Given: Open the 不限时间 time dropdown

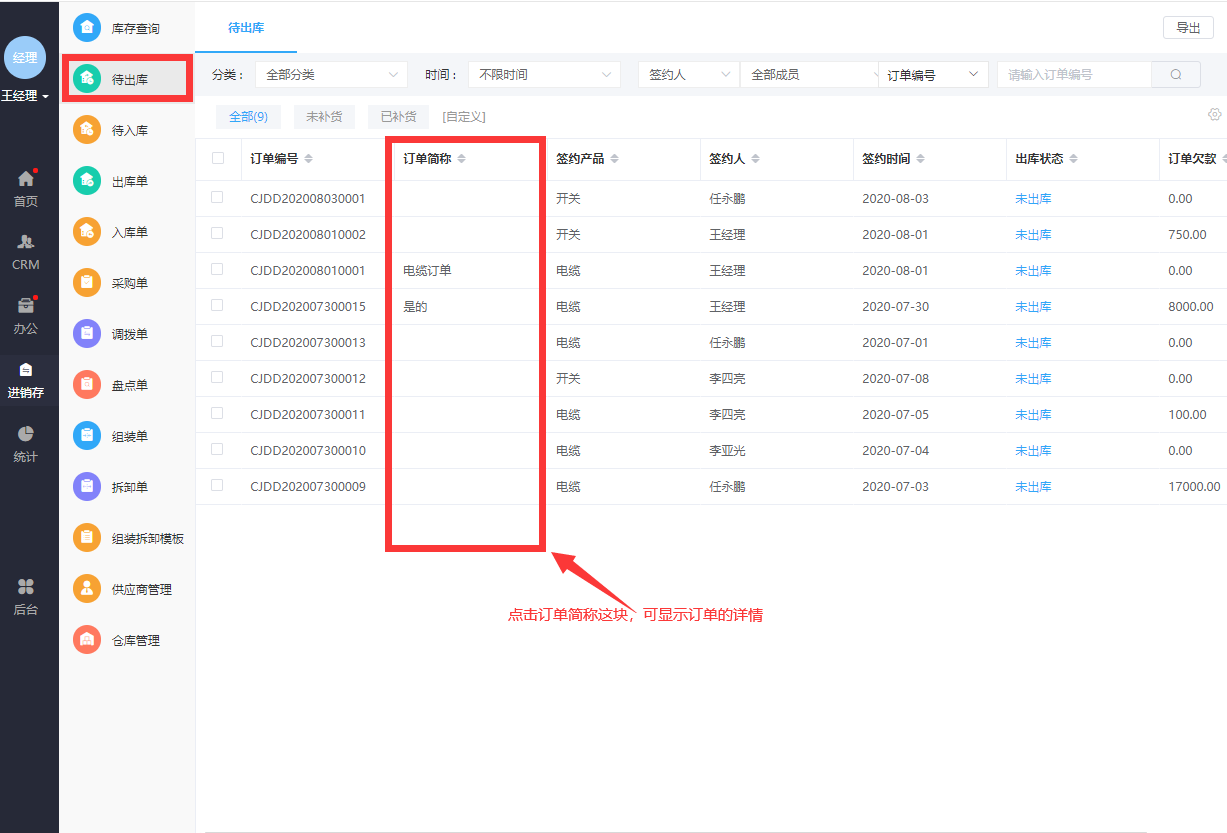Looking at the screenshot, I should (x=544, y=74).
